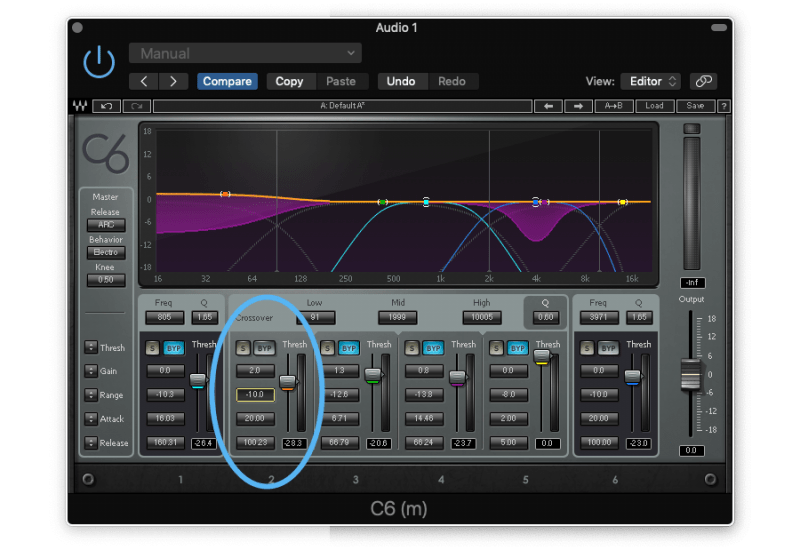Reset the output meter clip indicator
The width and height of the screenshot is (800, 550).
click(692, 129)
